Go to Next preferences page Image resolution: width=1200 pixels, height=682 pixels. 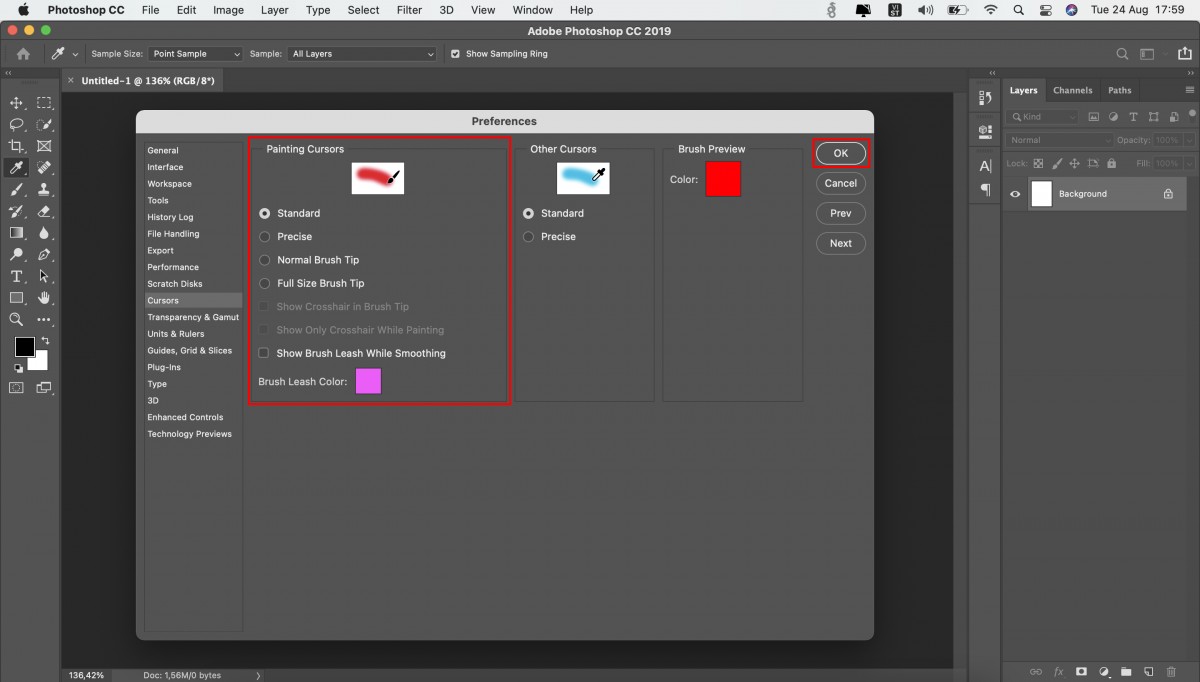tap(841, 243)
